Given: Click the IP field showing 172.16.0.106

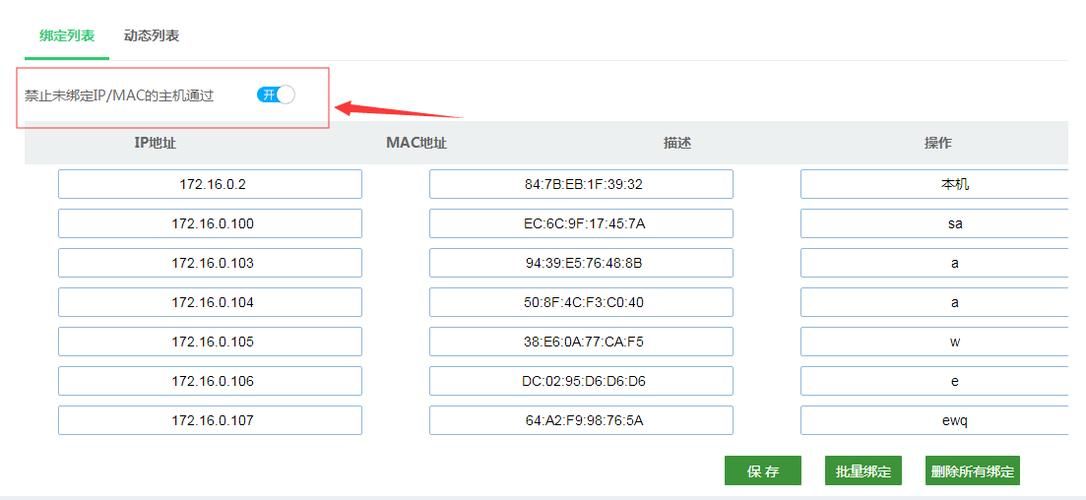Looking at the screenshot, I should point(210,381).
